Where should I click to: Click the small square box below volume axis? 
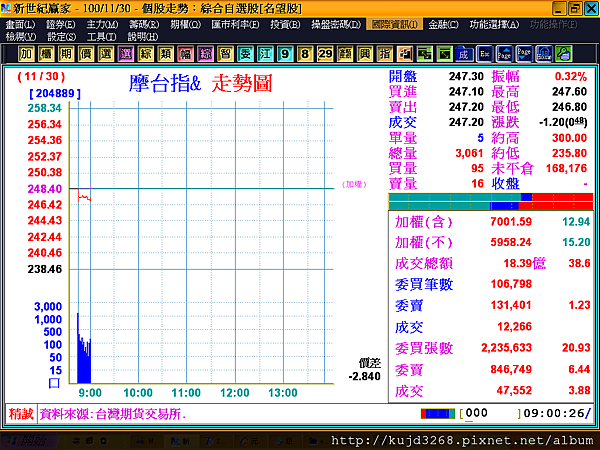(54, 383)
